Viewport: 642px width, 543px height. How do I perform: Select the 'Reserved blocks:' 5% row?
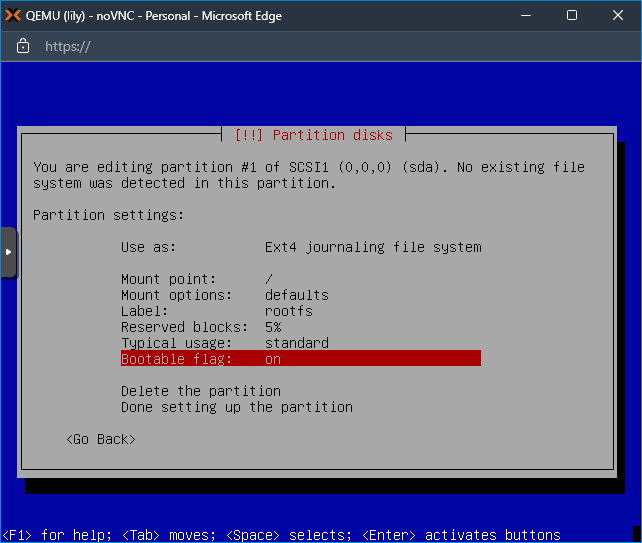point(301,327)
